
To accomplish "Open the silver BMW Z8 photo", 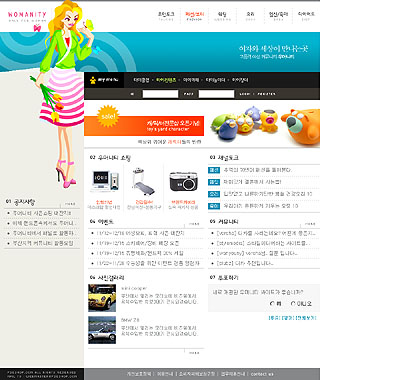I will [x=102, y=330].
